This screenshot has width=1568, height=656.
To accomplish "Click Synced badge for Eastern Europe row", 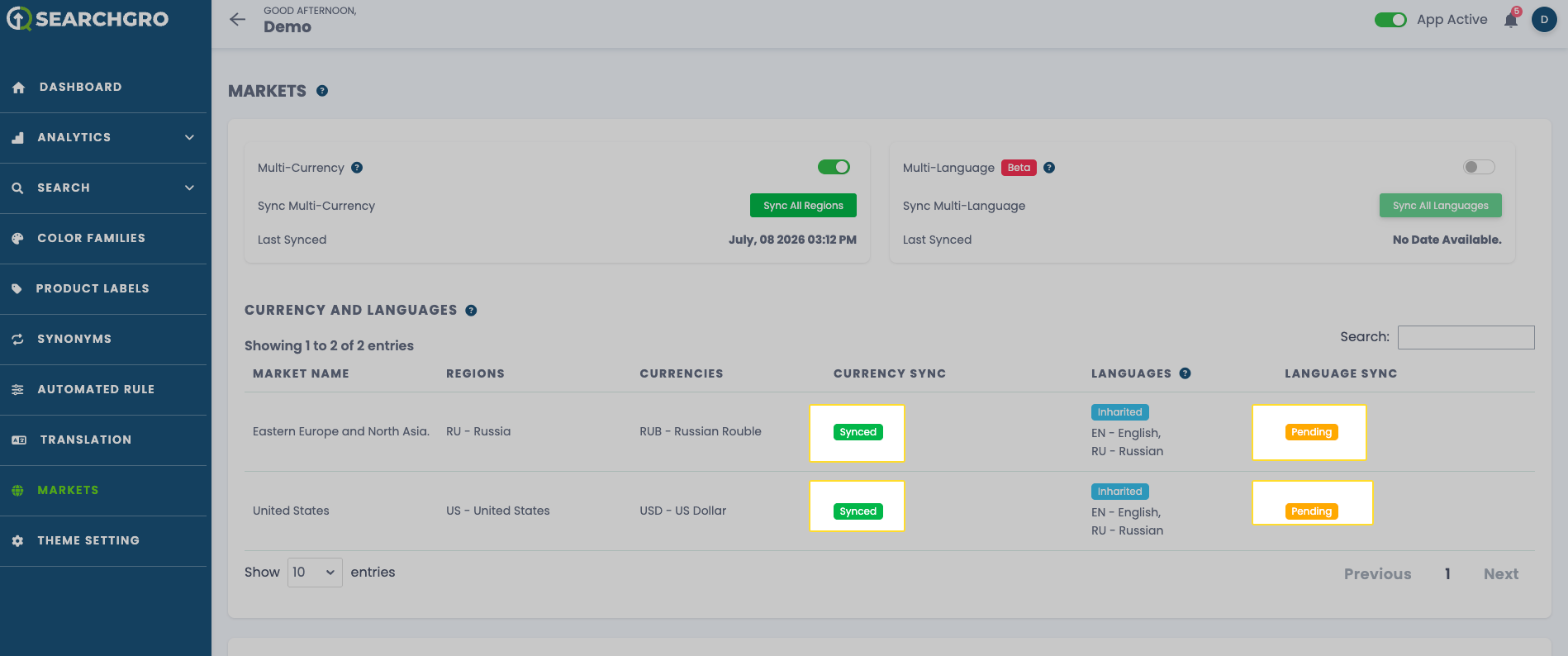I will pyautogui.click(x=858, y=432).
